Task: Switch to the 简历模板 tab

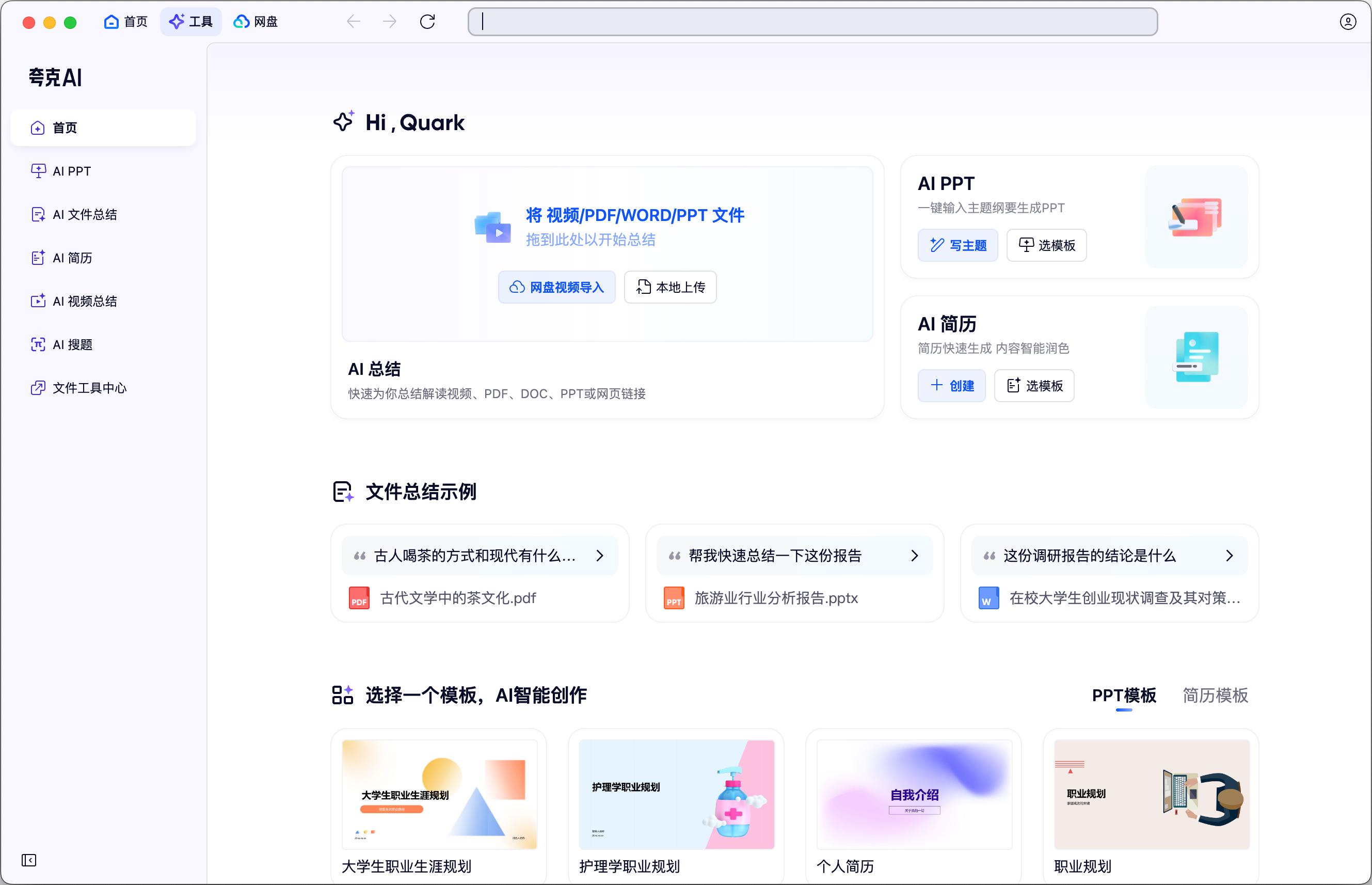Action: (x=1215, y=696)
